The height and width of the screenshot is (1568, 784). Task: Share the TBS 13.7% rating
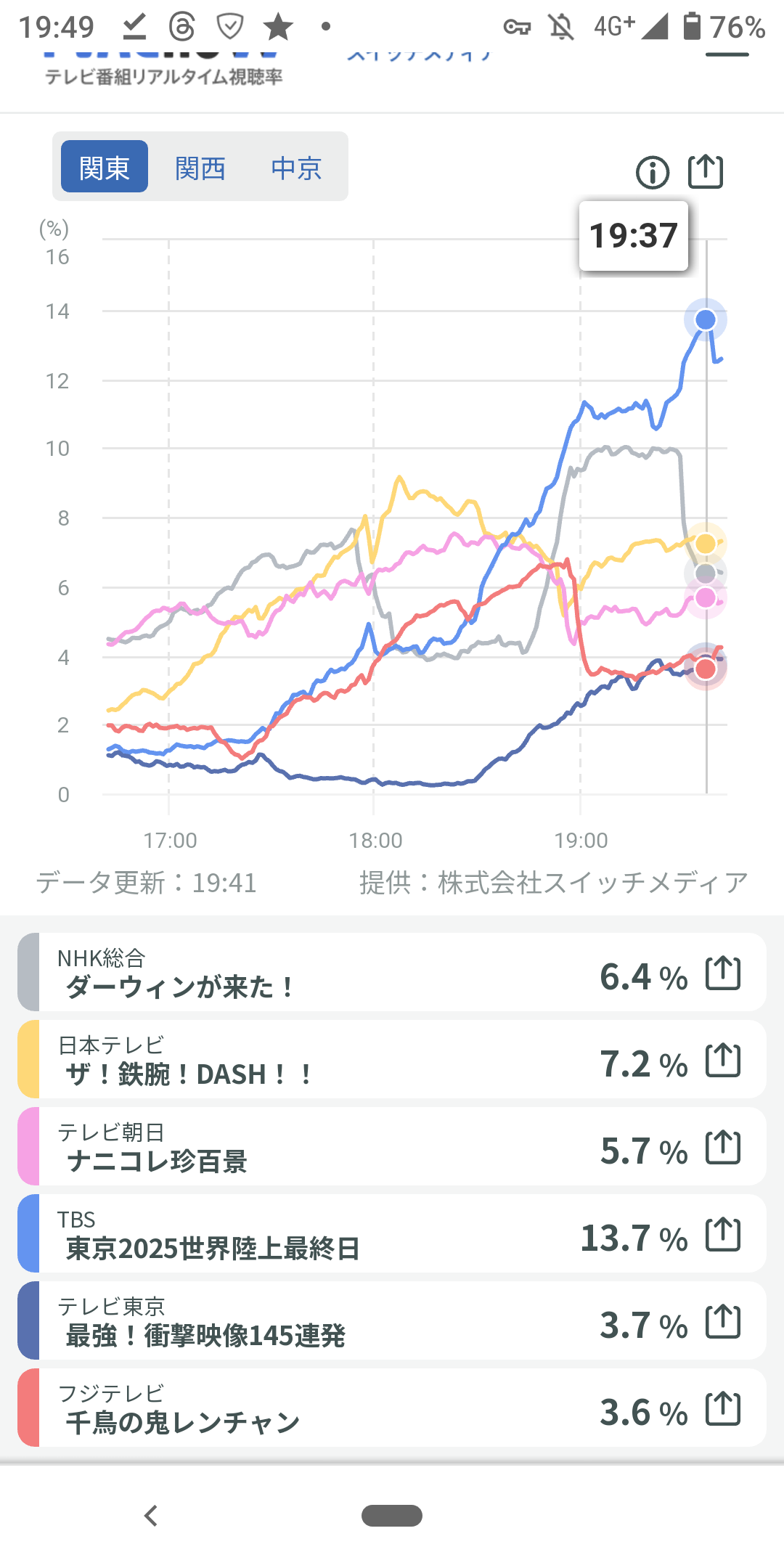tap(723, 1235)
